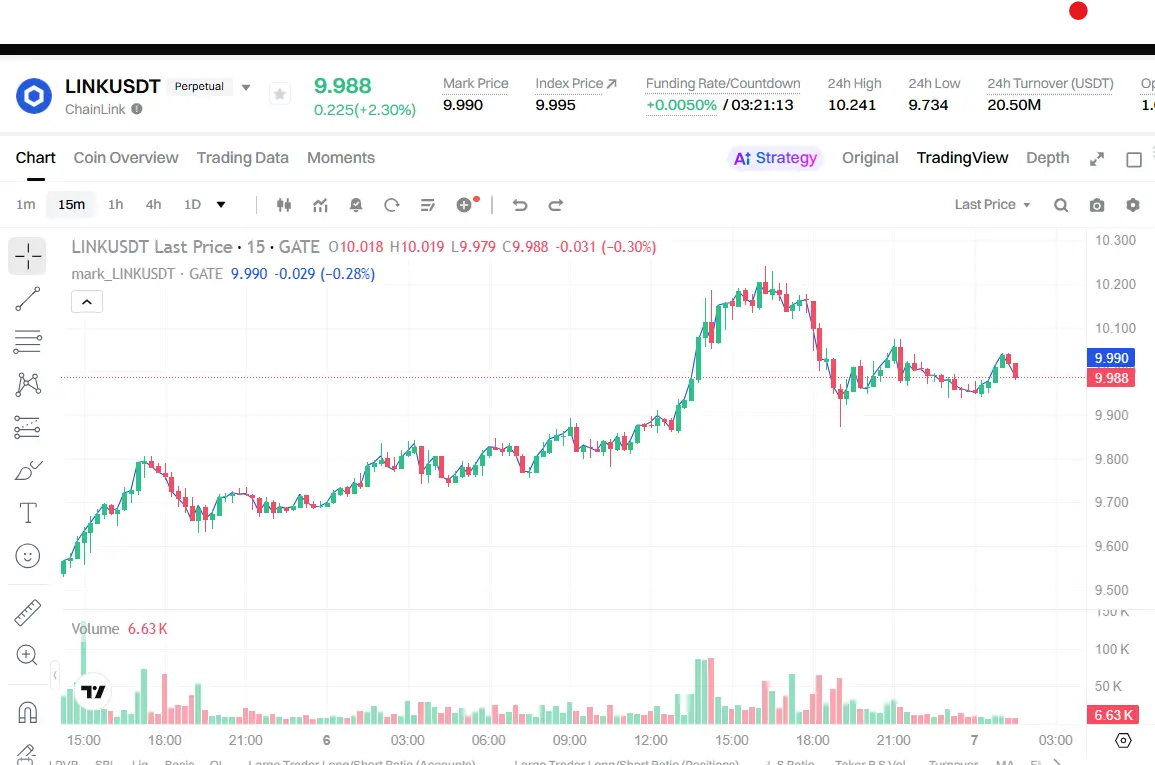Undo the last chart action

520,205
